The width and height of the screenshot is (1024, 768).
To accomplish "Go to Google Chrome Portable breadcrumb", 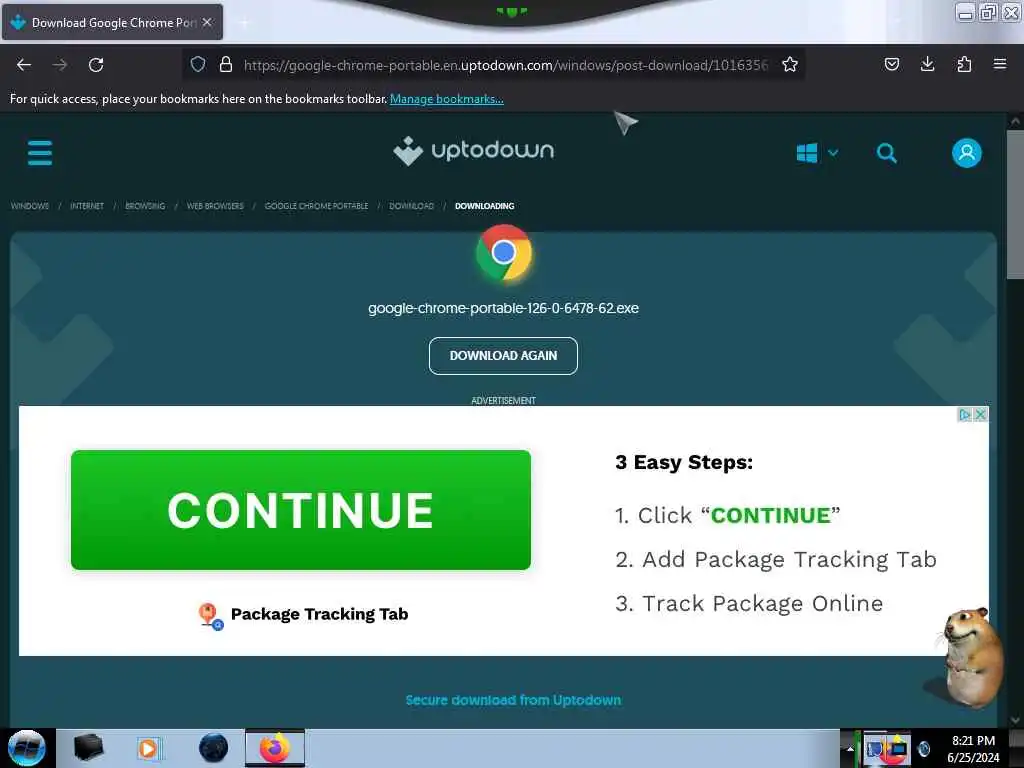I will coord(316,206).
